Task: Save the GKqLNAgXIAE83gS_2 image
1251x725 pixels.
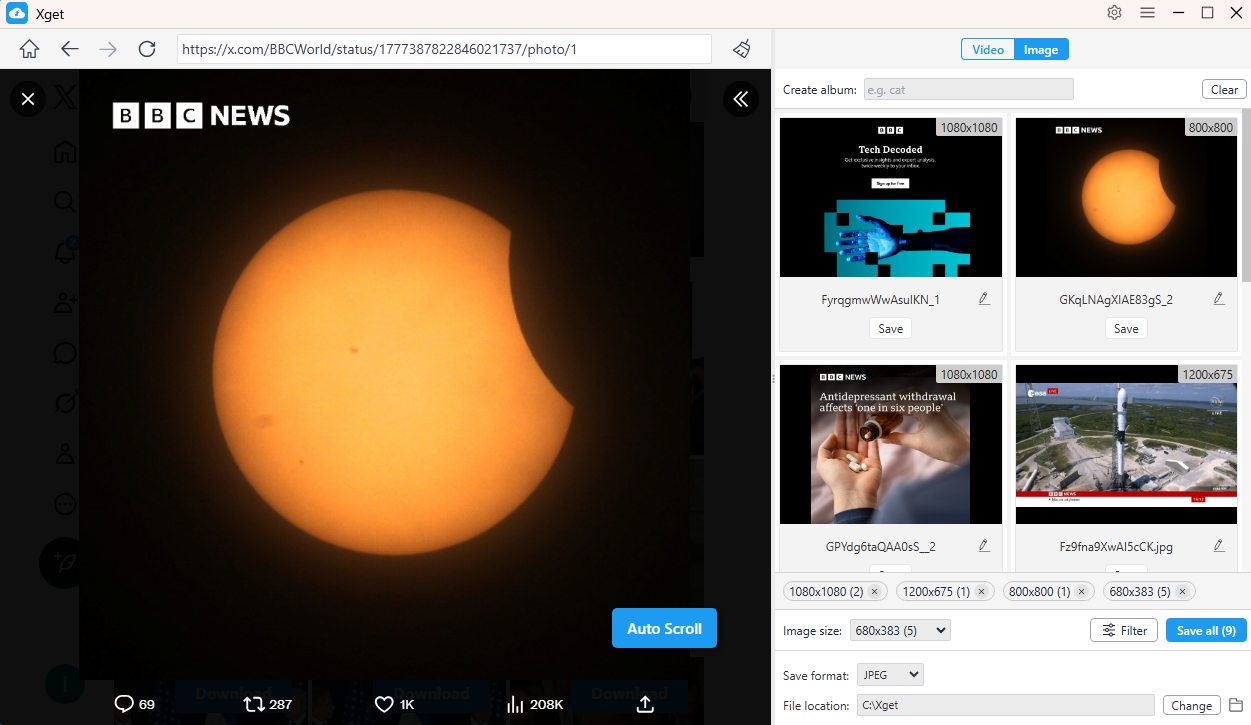Action: point(1126,328)
